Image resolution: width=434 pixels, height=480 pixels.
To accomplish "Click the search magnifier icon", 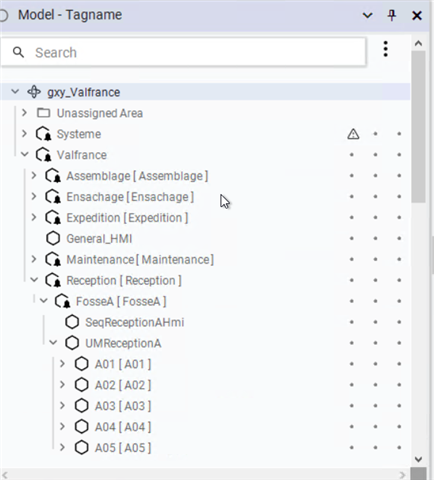I will tap(18, 52).
